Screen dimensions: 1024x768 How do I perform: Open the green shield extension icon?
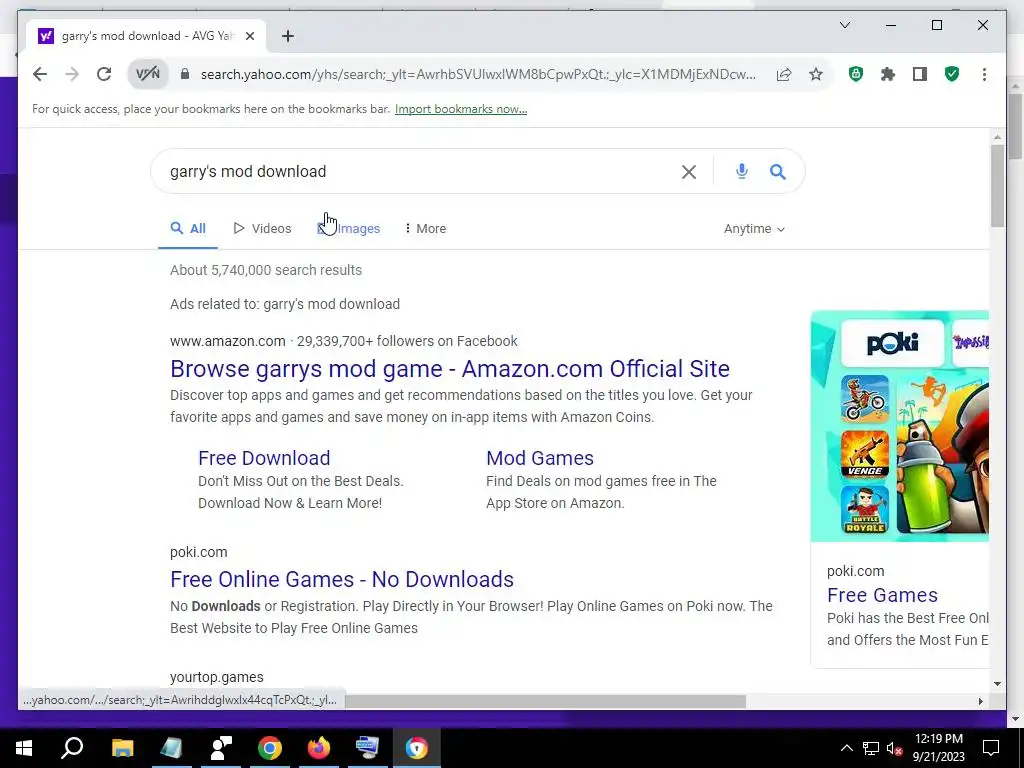tap(856, 74)
